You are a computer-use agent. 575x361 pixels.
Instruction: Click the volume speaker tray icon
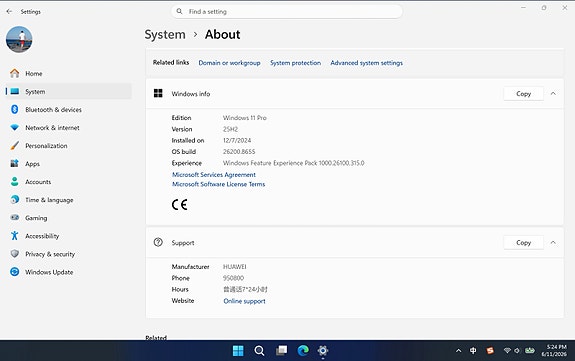pos(517,351)
